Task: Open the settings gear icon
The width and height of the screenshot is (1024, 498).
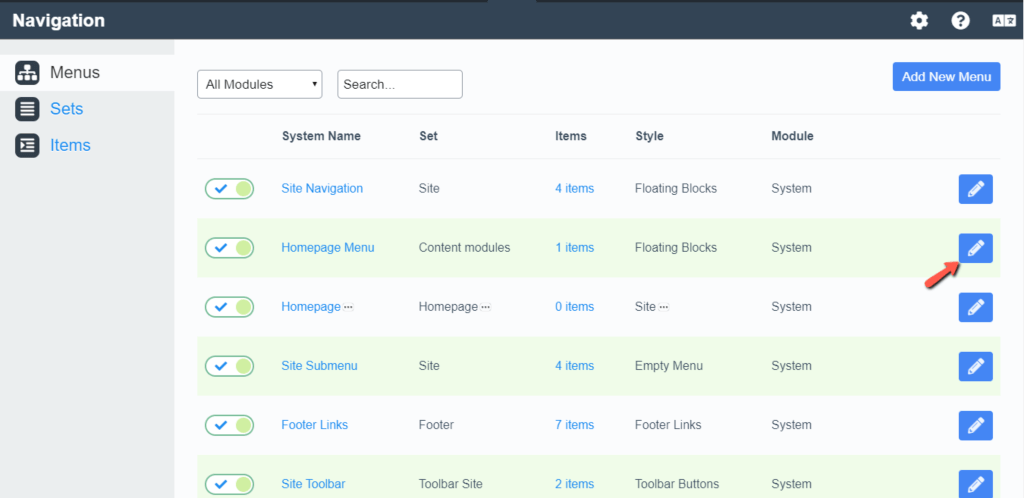Action: click(919, 20)
